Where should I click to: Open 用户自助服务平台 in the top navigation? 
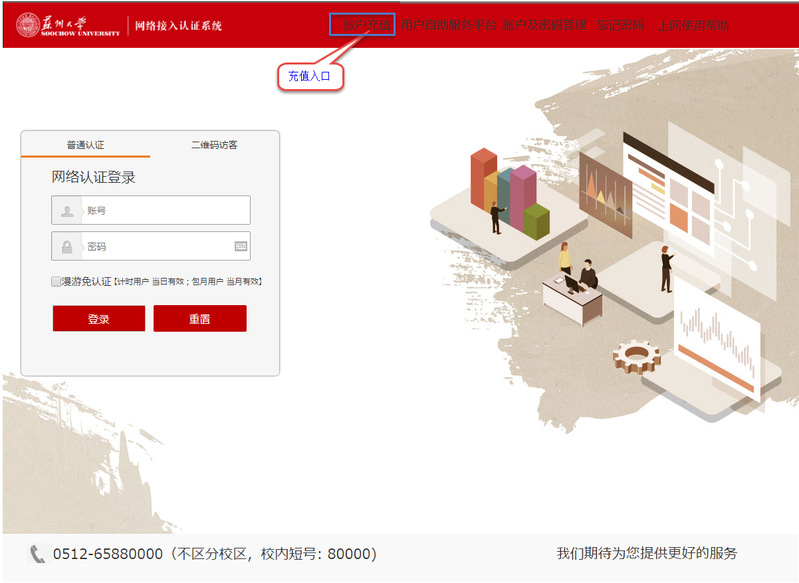[x=448, y=25]
